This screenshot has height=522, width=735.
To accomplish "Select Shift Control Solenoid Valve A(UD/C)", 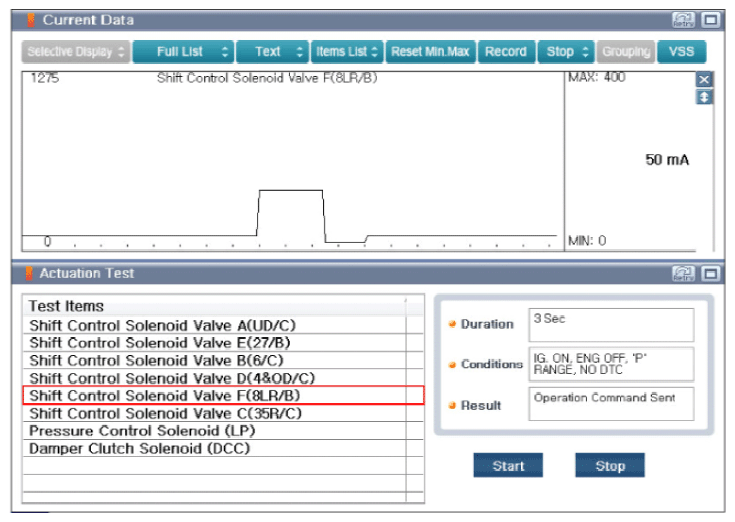I will [215, 325].
